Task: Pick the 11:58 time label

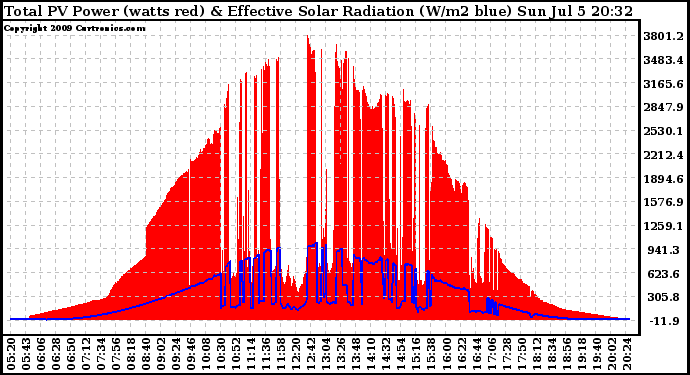Action: [x=281, y=354]
